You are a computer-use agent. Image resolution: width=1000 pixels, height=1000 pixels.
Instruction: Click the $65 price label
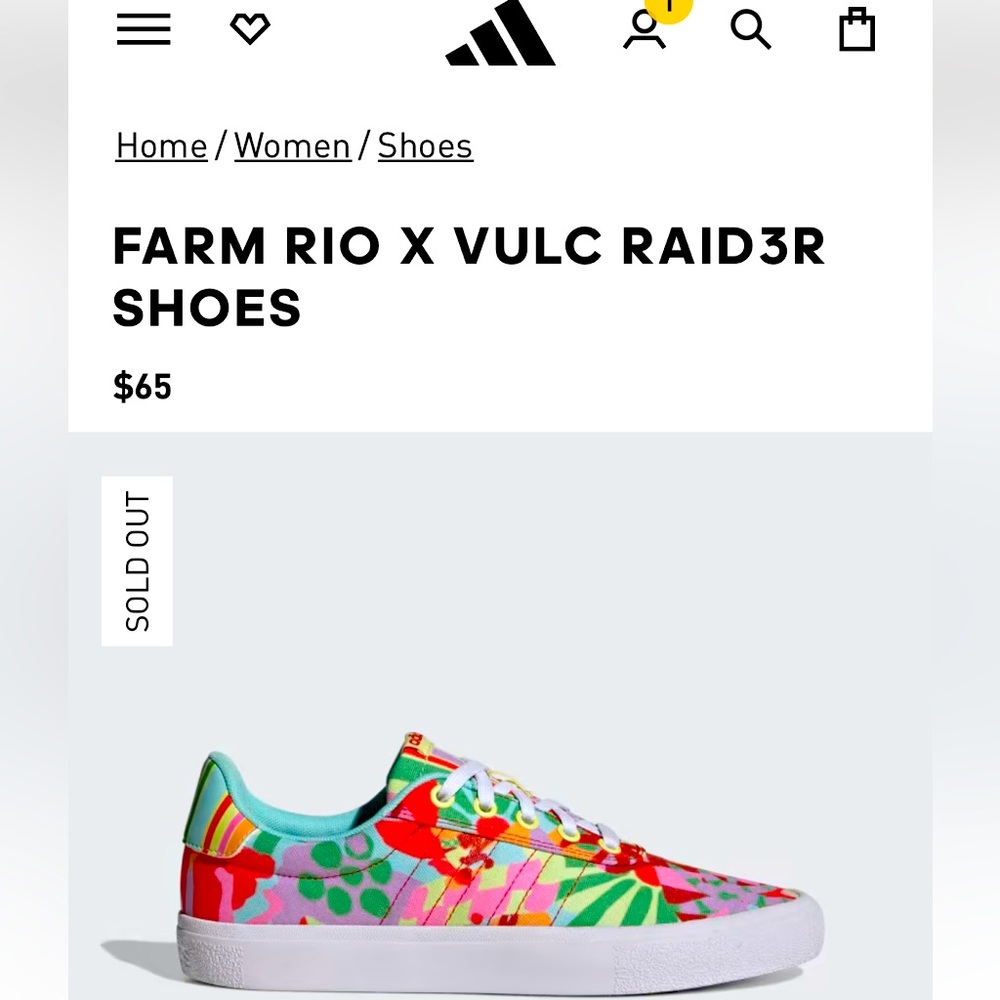(143, 386)
